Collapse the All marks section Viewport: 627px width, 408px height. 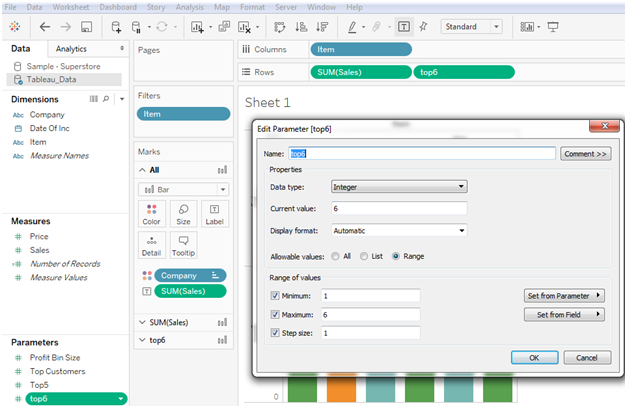point(142,170)
